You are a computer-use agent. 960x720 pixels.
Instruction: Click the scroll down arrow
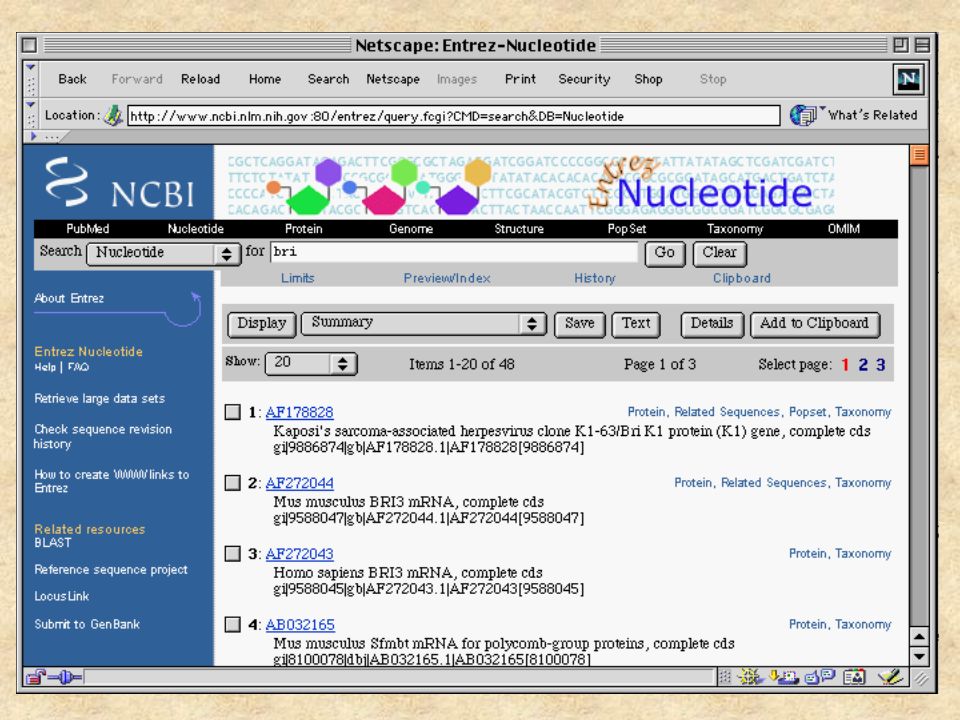point(919,656)
